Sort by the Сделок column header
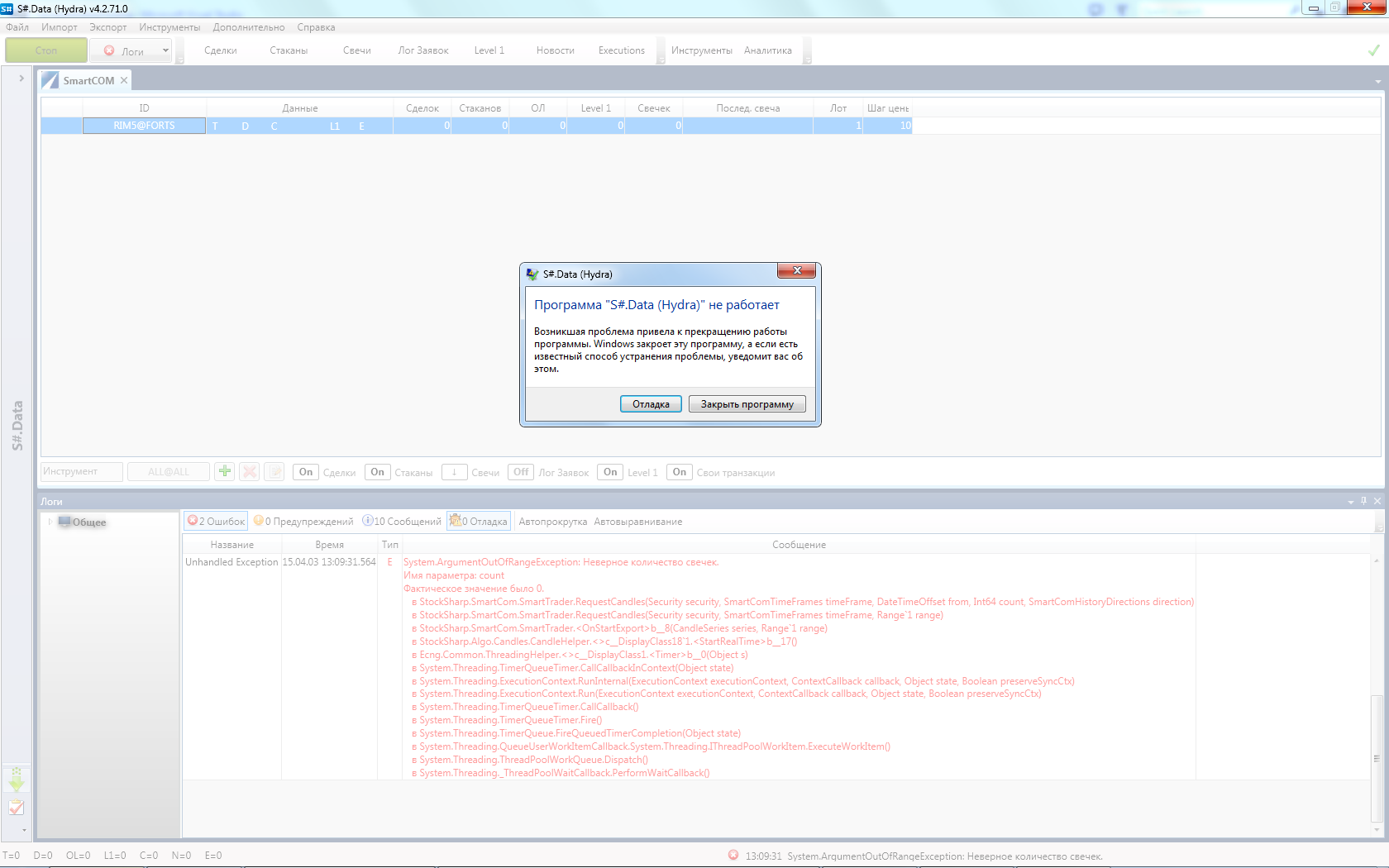1389x868 pixels. coord(422,108)
